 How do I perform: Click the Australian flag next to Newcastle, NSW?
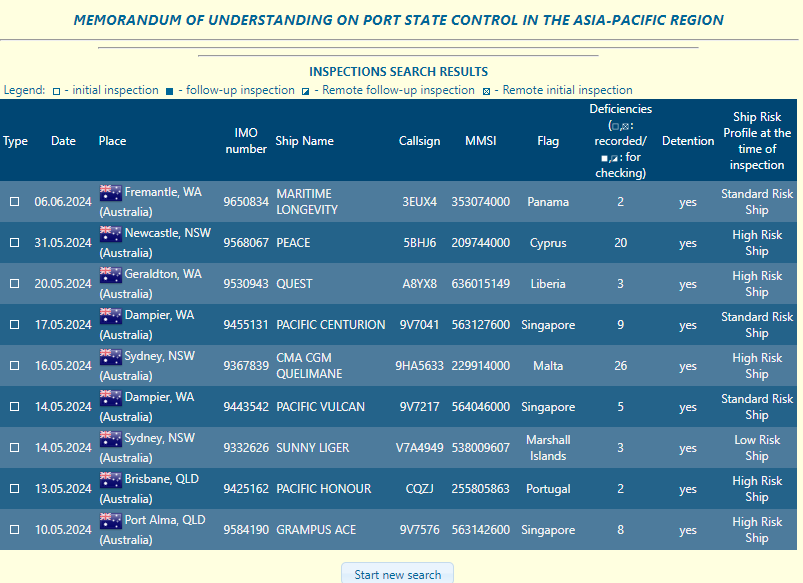pyautogui.click(x=111, y=234)
